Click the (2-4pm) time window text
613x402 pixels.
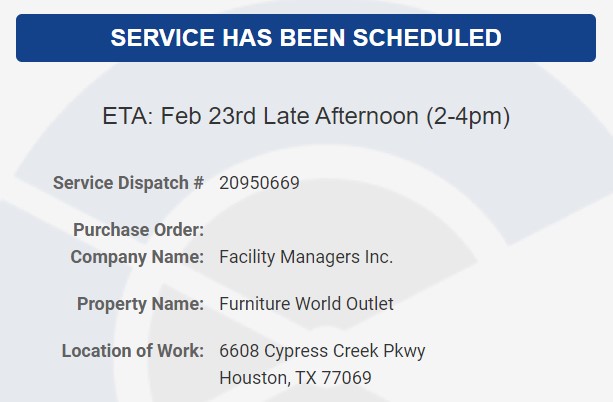[468, 116]
